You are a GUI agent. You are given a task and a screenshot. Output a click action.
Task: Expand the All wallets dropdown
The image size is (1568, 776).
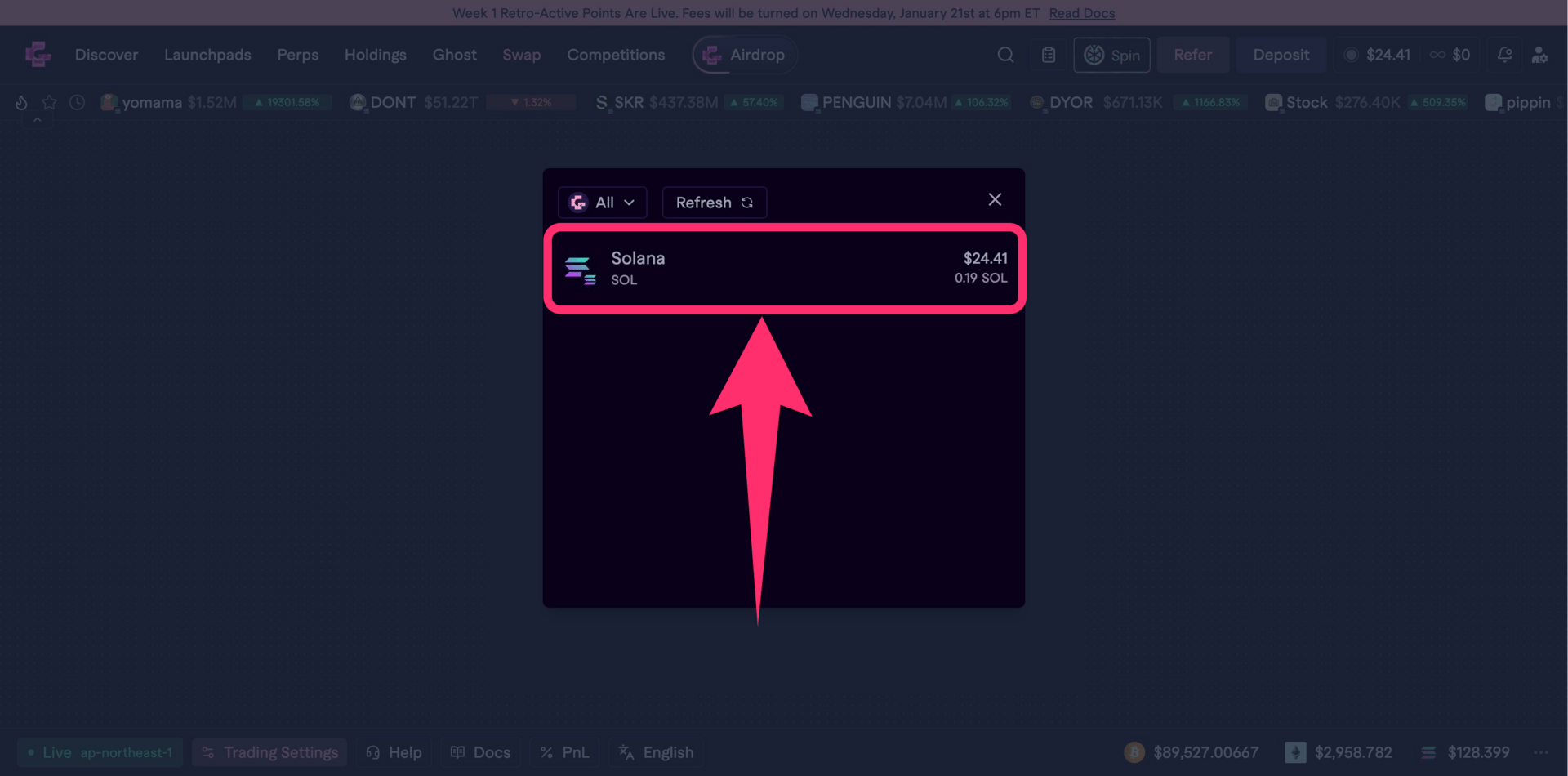[x=602, y=203]
